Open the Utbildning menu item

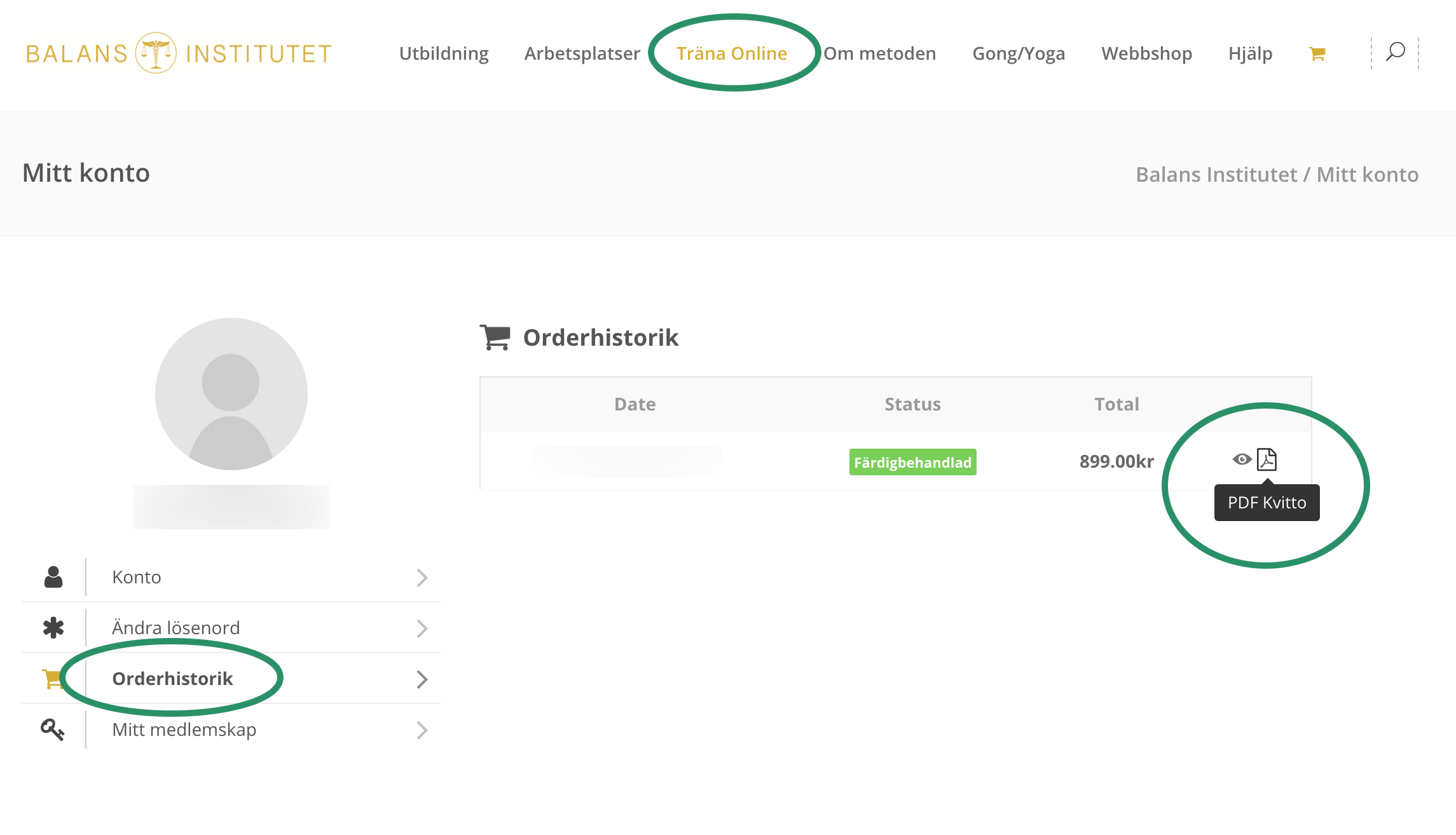point(444,53)
